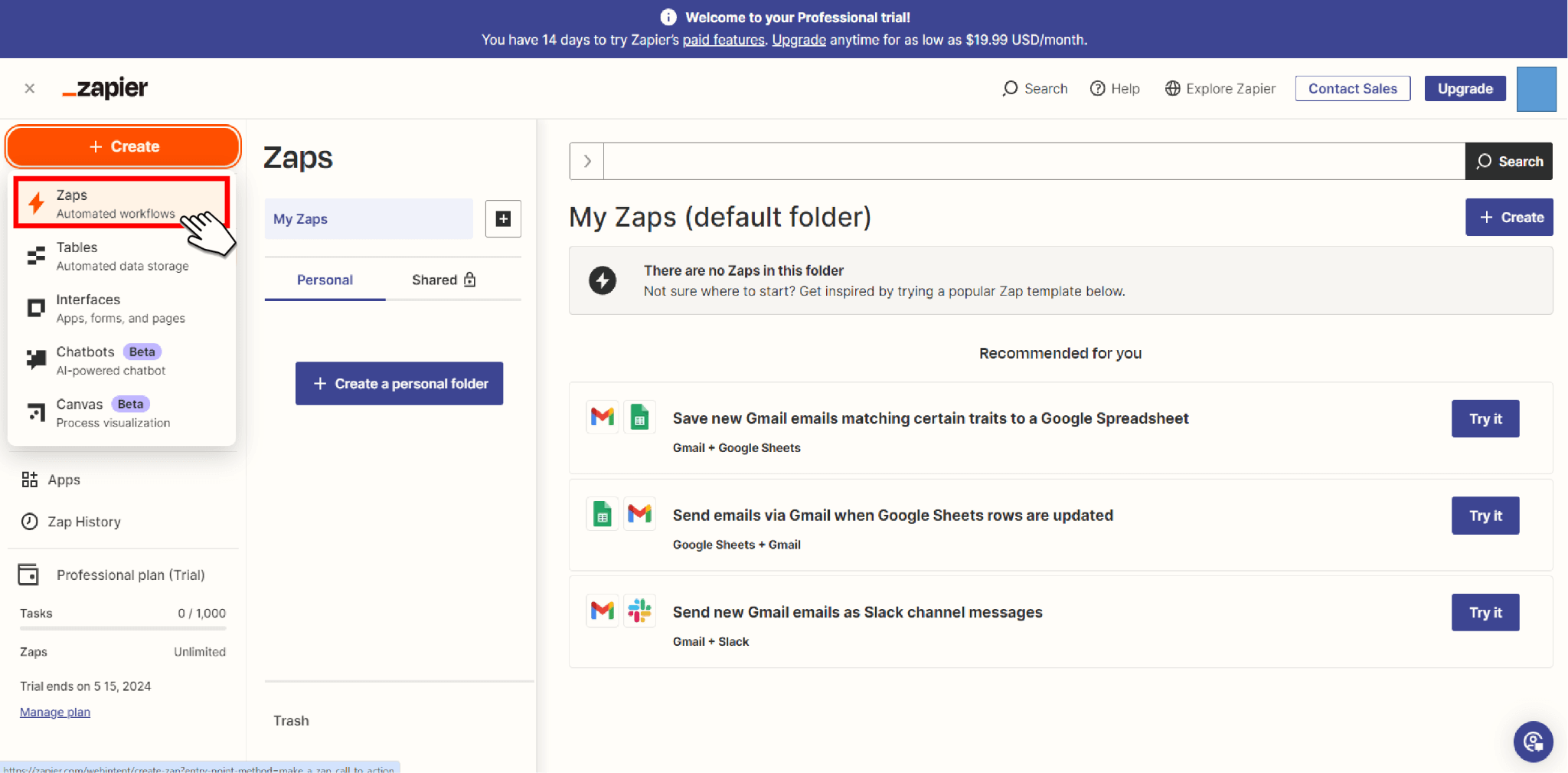
Task: Click the '0 / 1,000' tasks count
Action: tap(202, 614)
